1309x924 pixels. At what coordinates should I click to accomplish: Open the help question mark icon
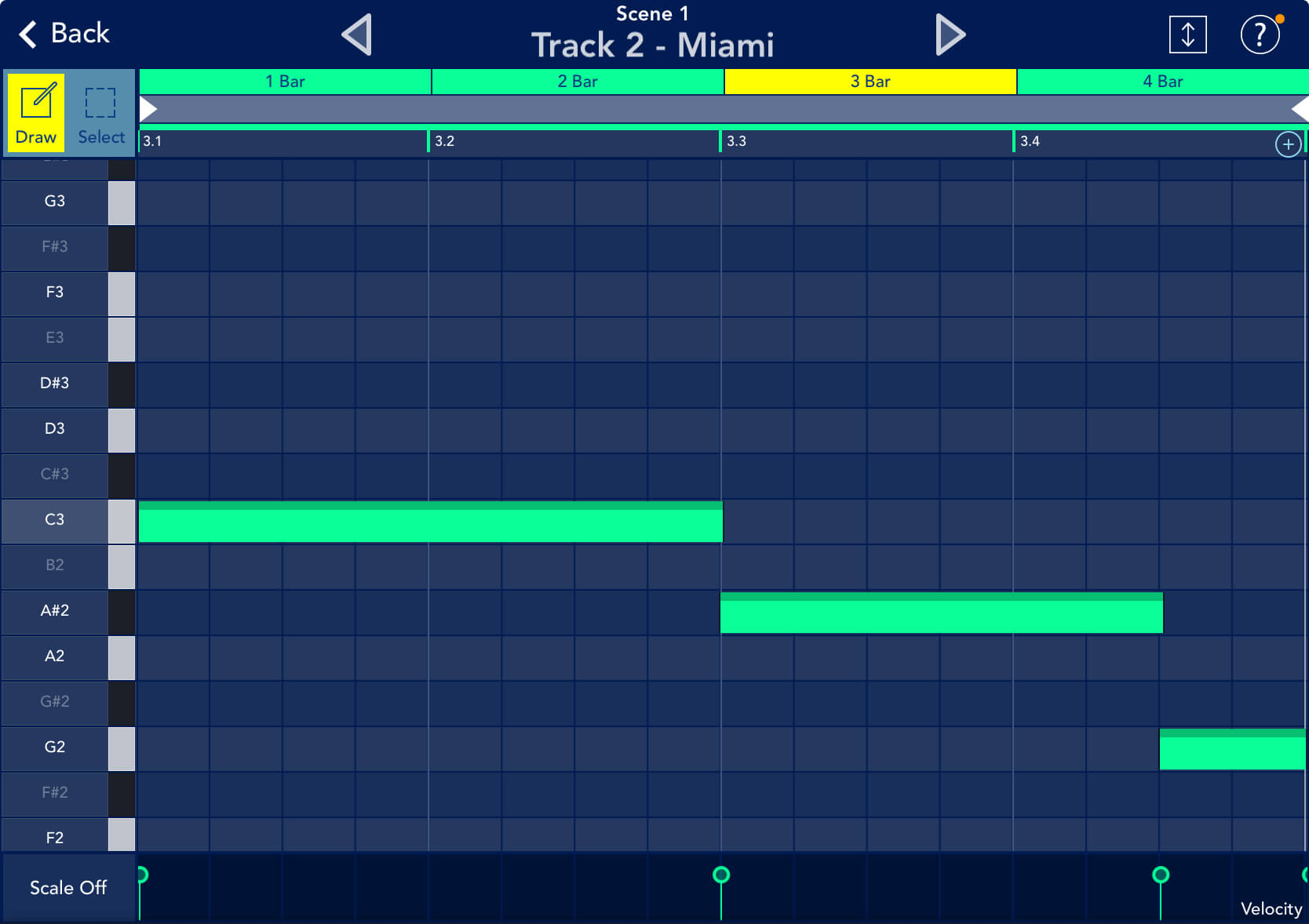tap(1260, 35)
